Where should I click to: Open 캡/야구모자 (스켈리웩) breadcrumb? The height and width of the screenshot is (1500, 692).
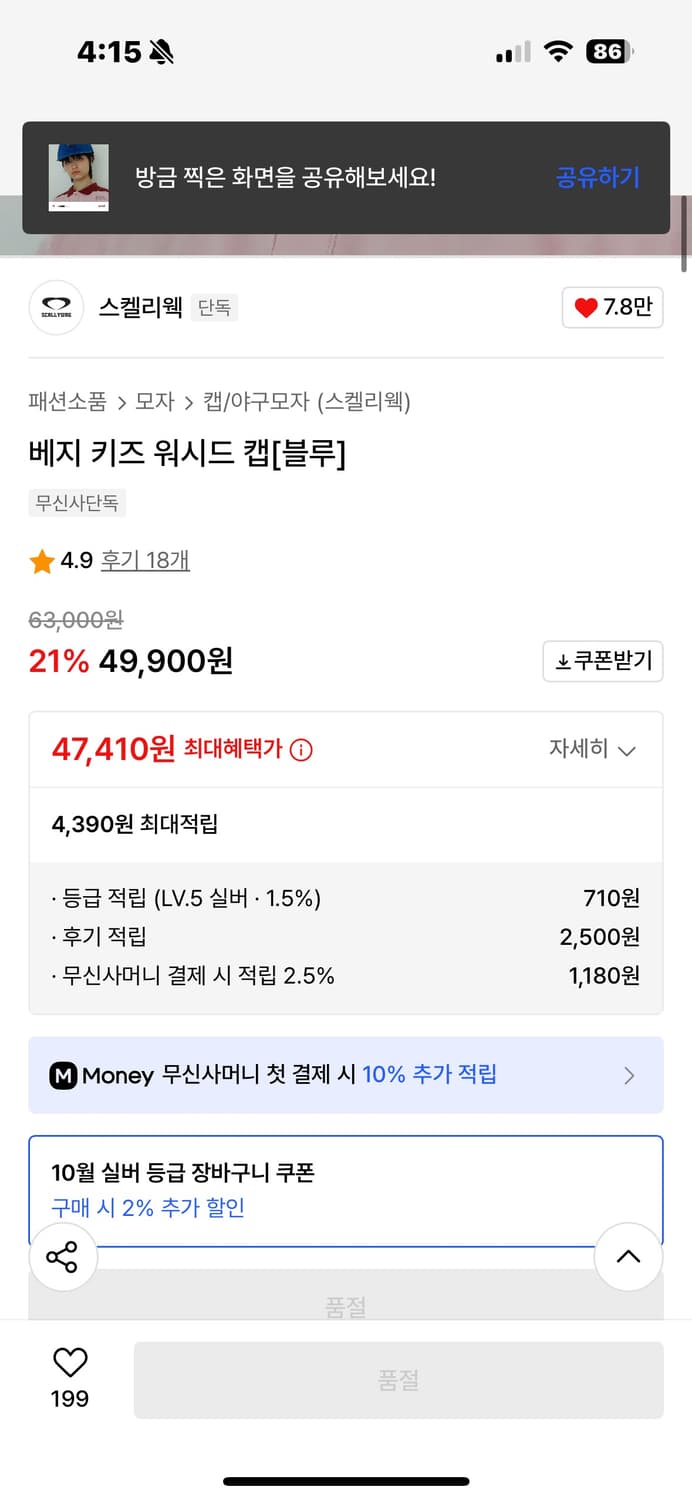click(x=306, y=402)
